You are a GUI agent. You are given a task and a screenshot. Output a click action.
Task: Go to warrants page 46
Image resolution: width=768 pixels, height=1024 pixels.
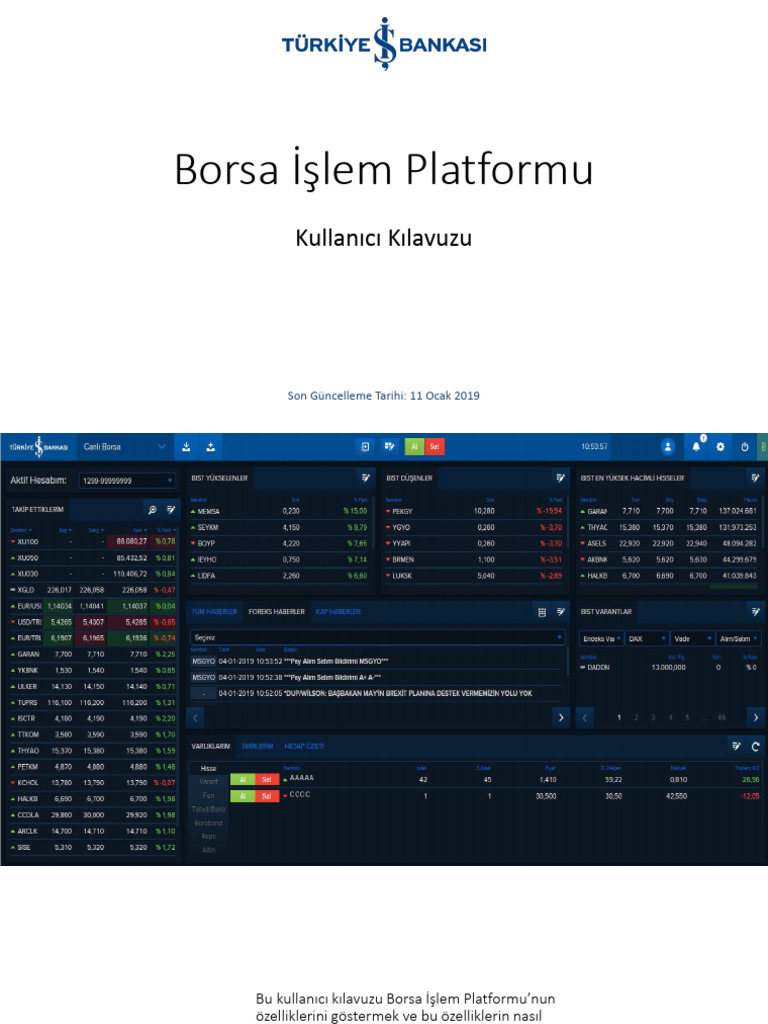tap(722, 717)
